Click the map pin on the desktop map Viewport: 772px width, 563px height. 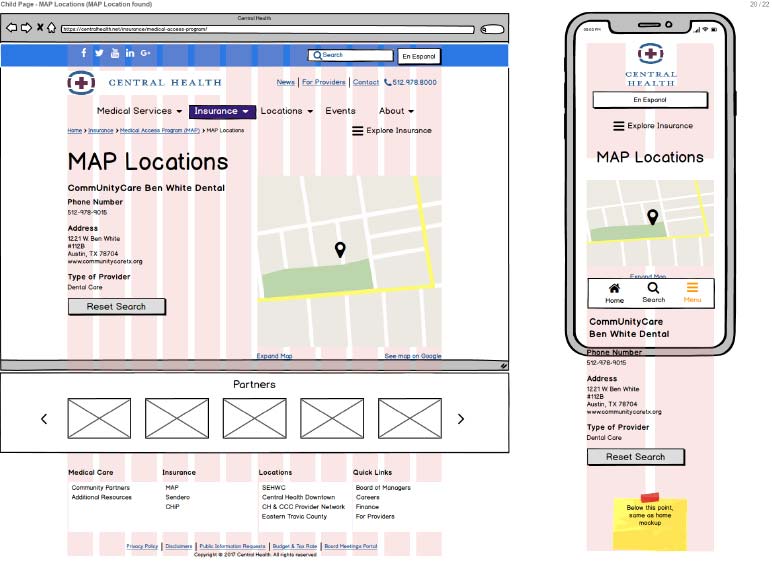[340, 250]
